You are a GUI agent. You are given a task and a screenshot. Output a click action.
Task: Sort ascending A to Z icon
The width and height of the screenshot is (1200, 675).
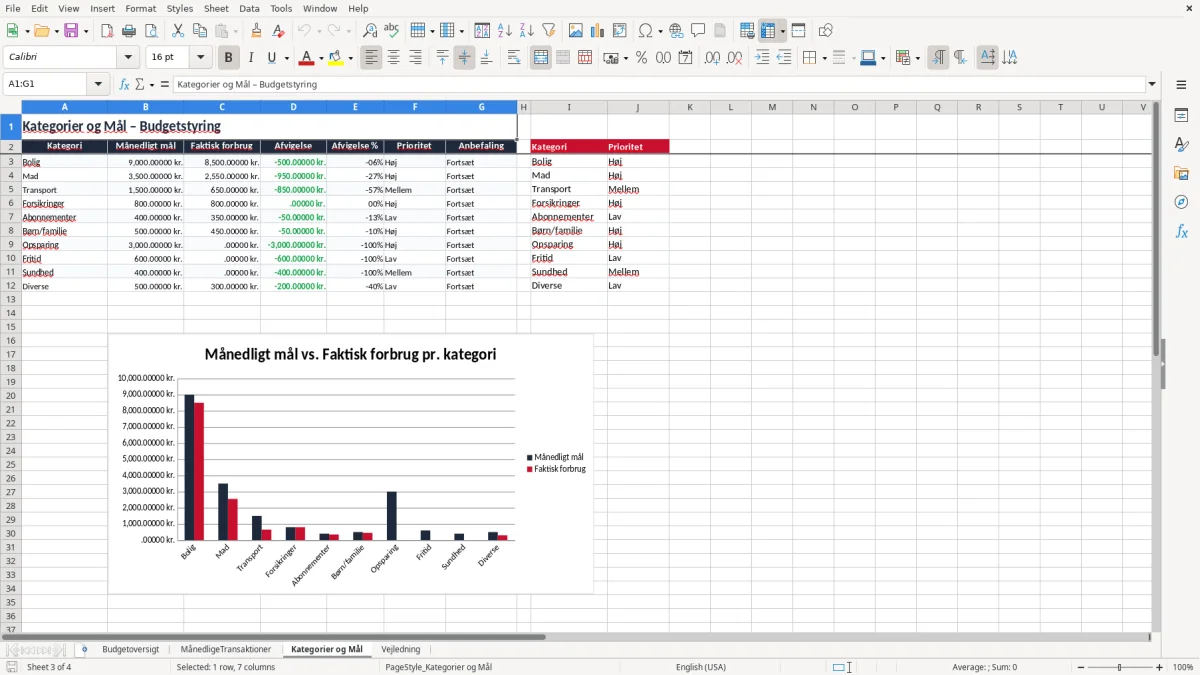click(x=505, y=31)
